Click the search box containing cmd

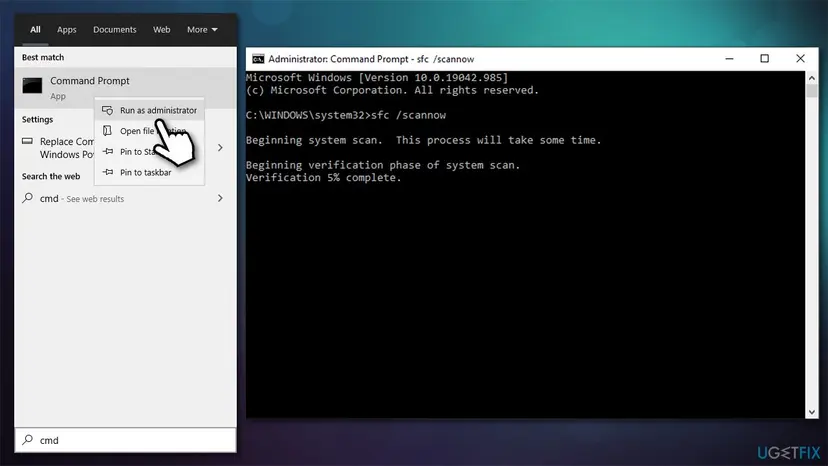pyautogui.click(x=125, y=440)
